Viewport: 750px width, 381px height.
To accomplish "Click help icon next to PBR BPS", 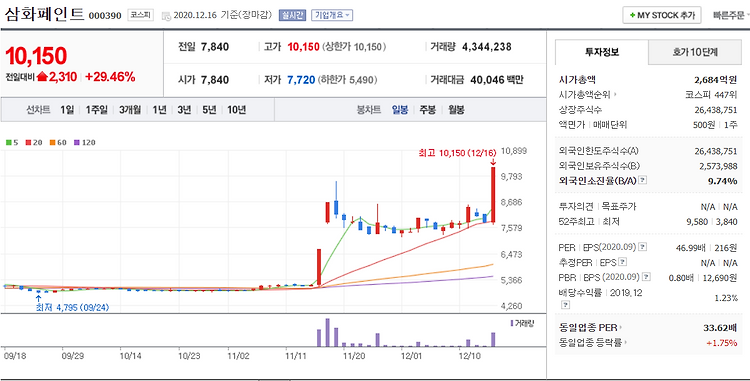I will click(x=646, y=277).
